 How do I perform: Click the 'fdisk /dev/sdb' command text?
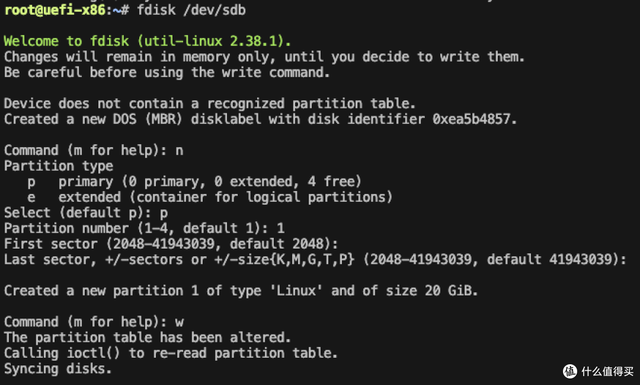coord(191,10)
